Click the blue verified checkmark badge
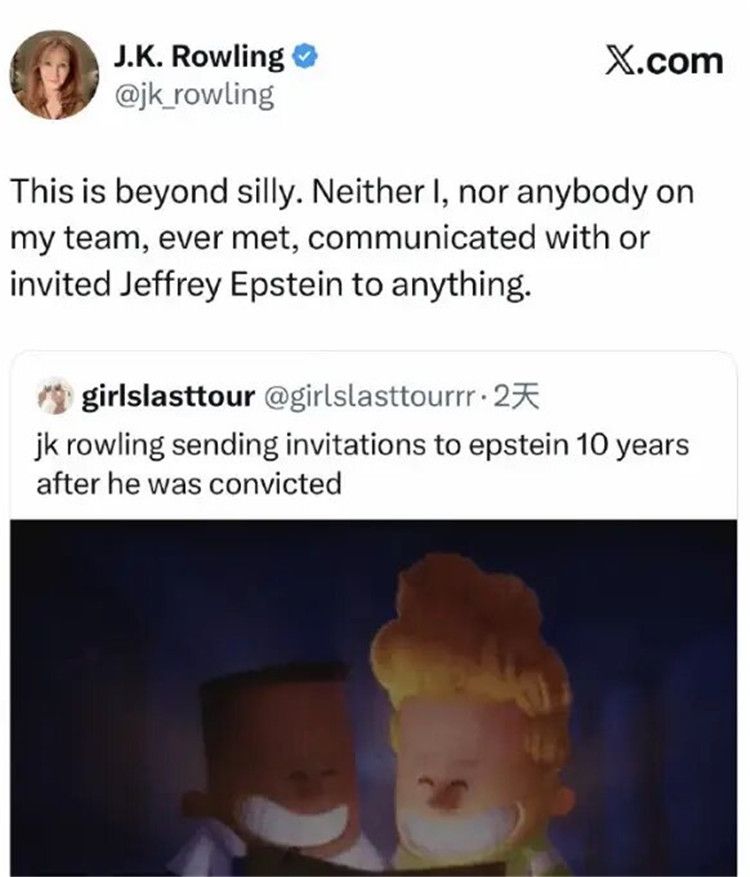This screenshot has height=877, width=750. (x=306, y=57)
